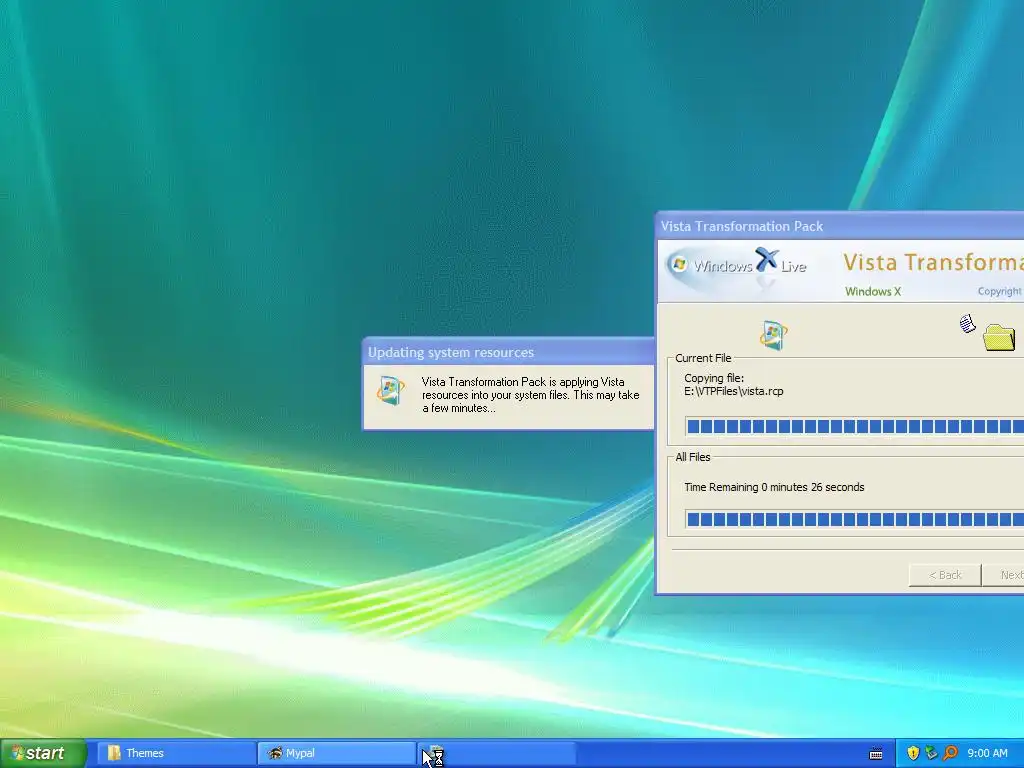Click the Copying file: label
The image size is (1024, 768).
(x=714, y=378)
